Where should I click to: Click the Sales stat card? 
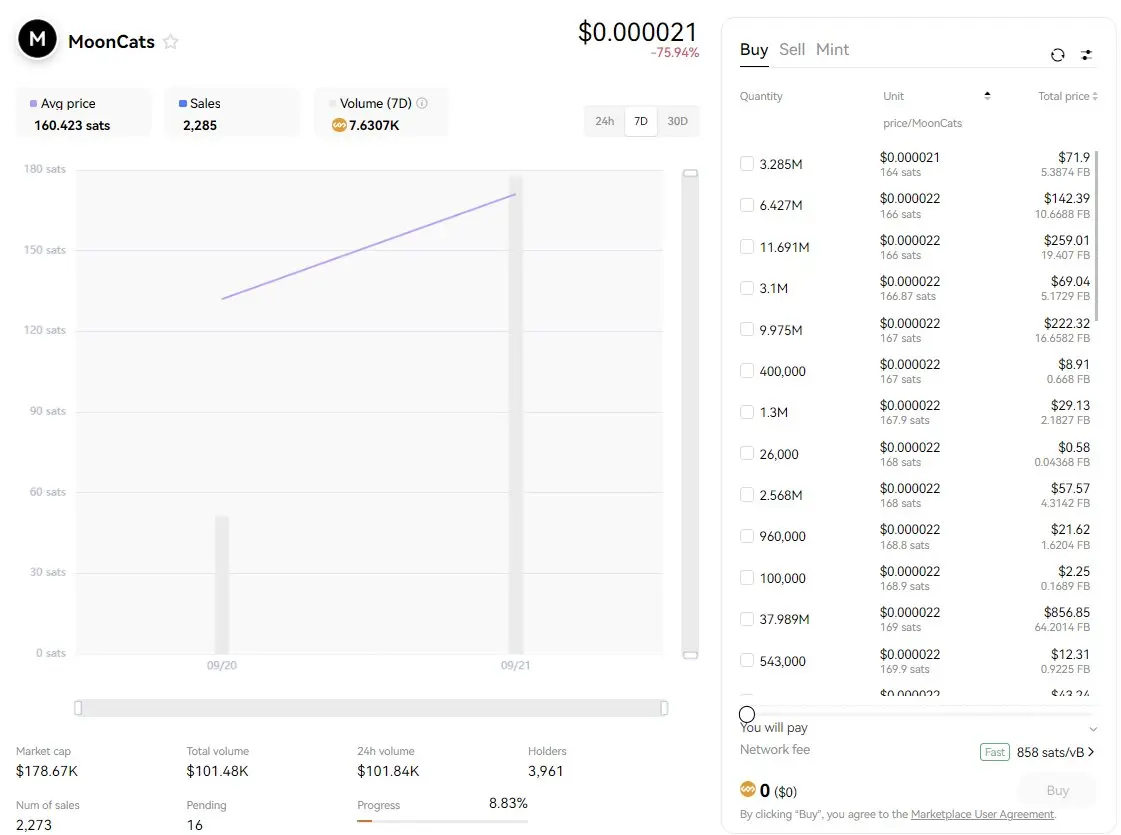coord(232,112)
